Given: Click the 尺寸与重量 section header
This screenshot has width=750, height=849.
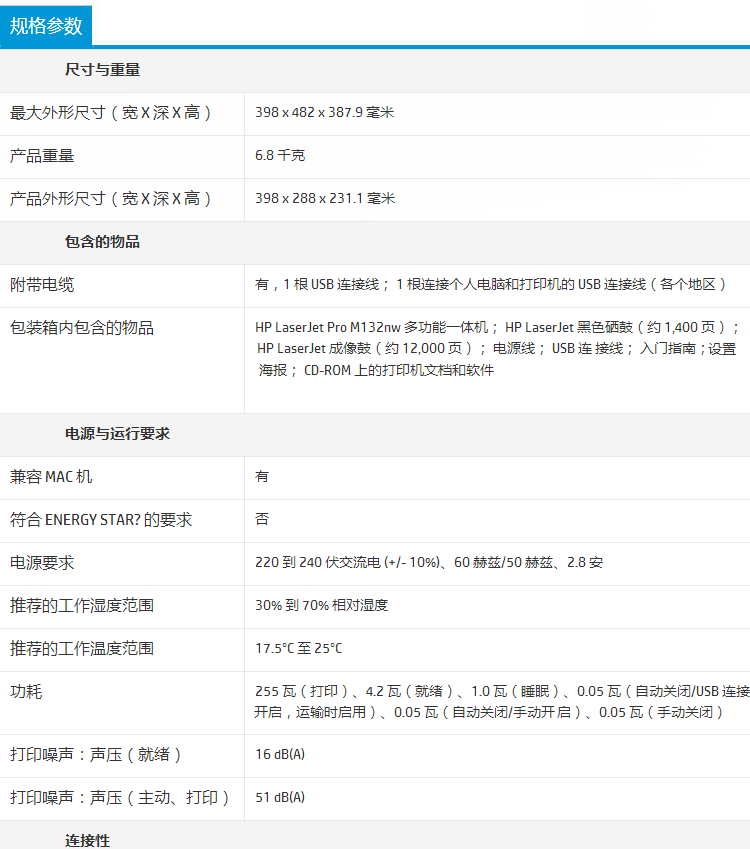Looking at the screenshot, I should (102, 70).
